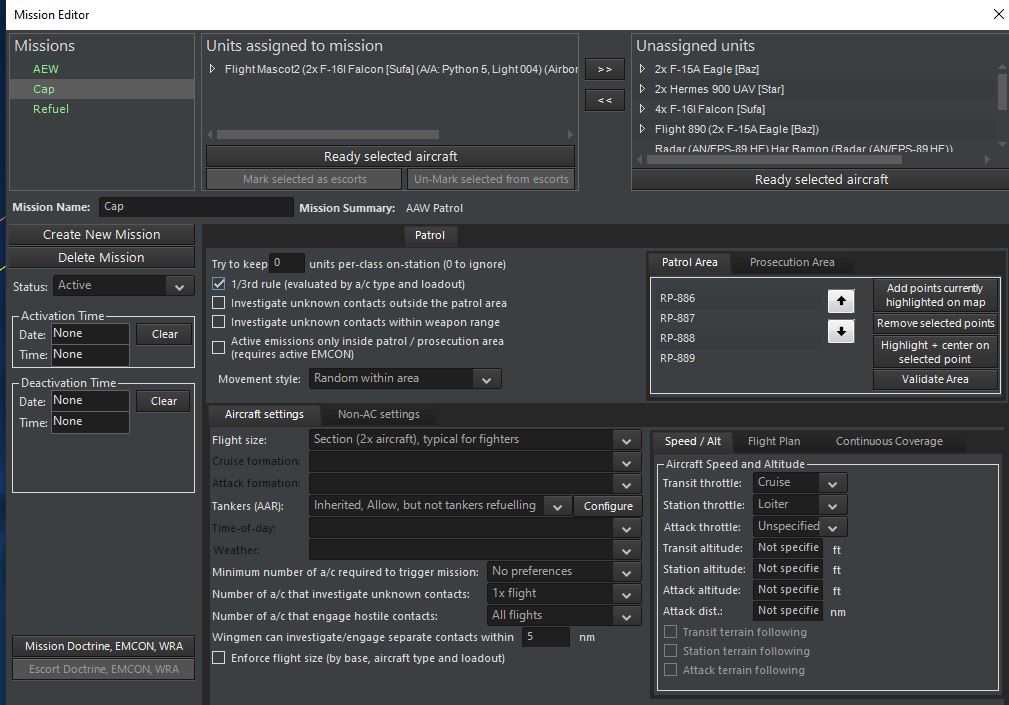Open Transit throttle dropdown
Viewport: 1009px width, 705px height.
point(800,482)
